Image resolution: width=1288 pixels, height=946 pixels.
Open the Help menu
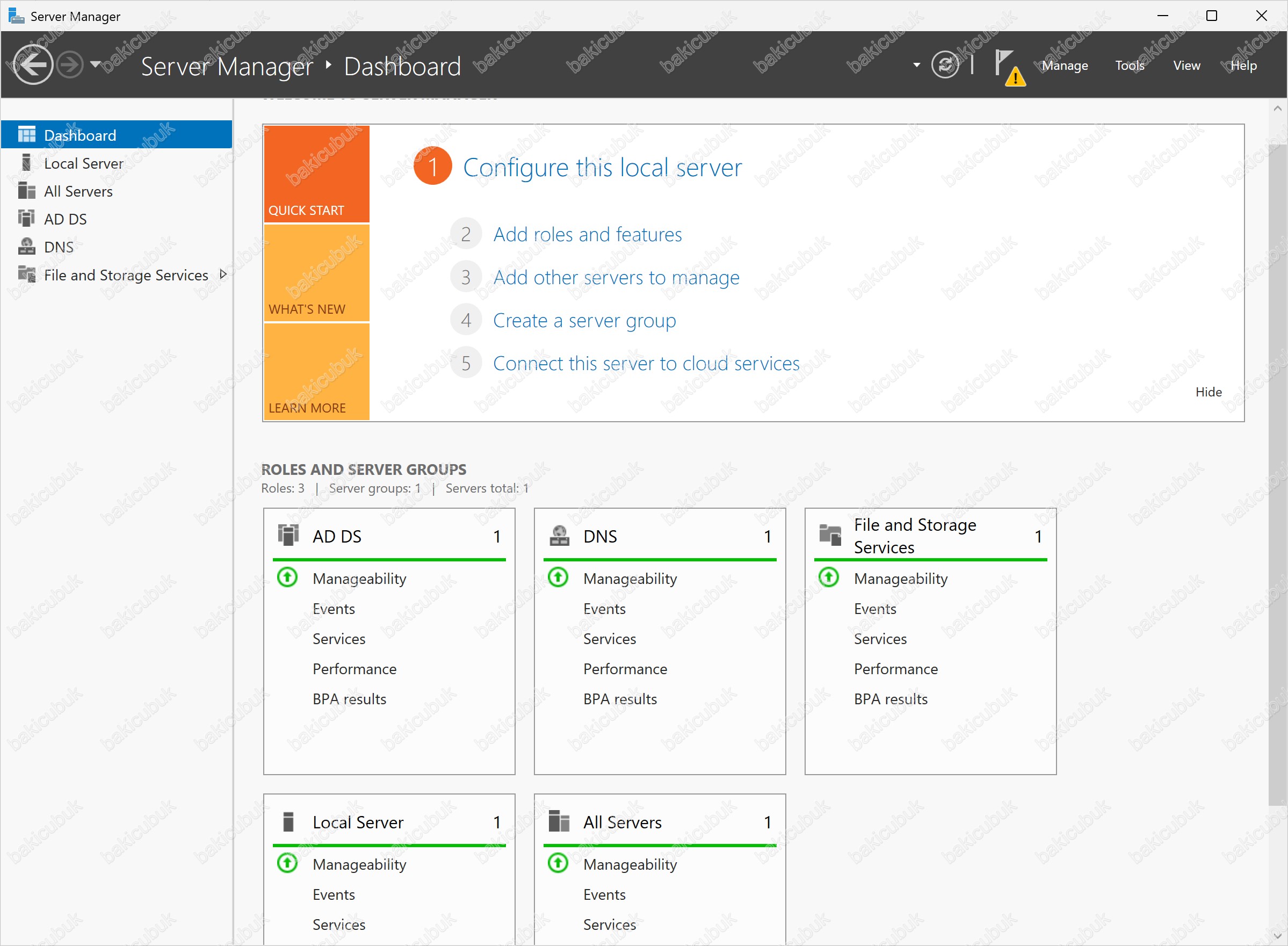pos(1243,66)
